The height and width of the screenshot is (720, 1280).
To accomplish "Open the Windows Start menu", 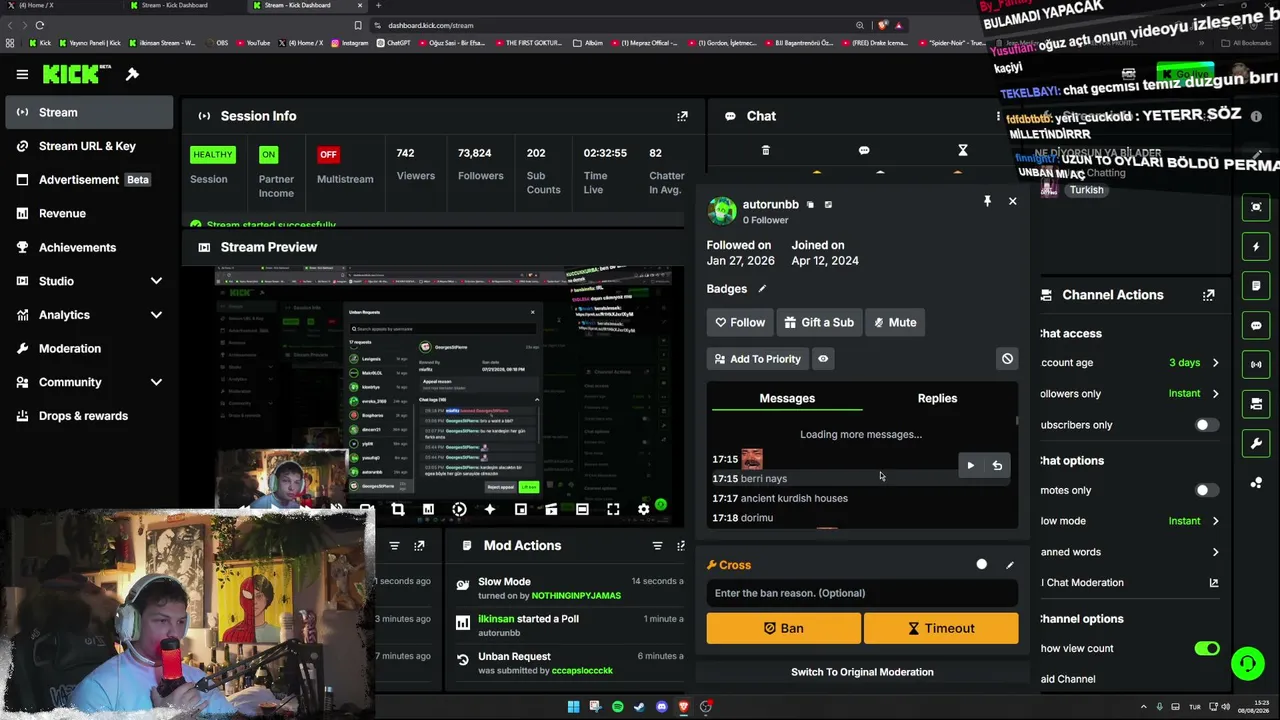I will pos(573,707).
